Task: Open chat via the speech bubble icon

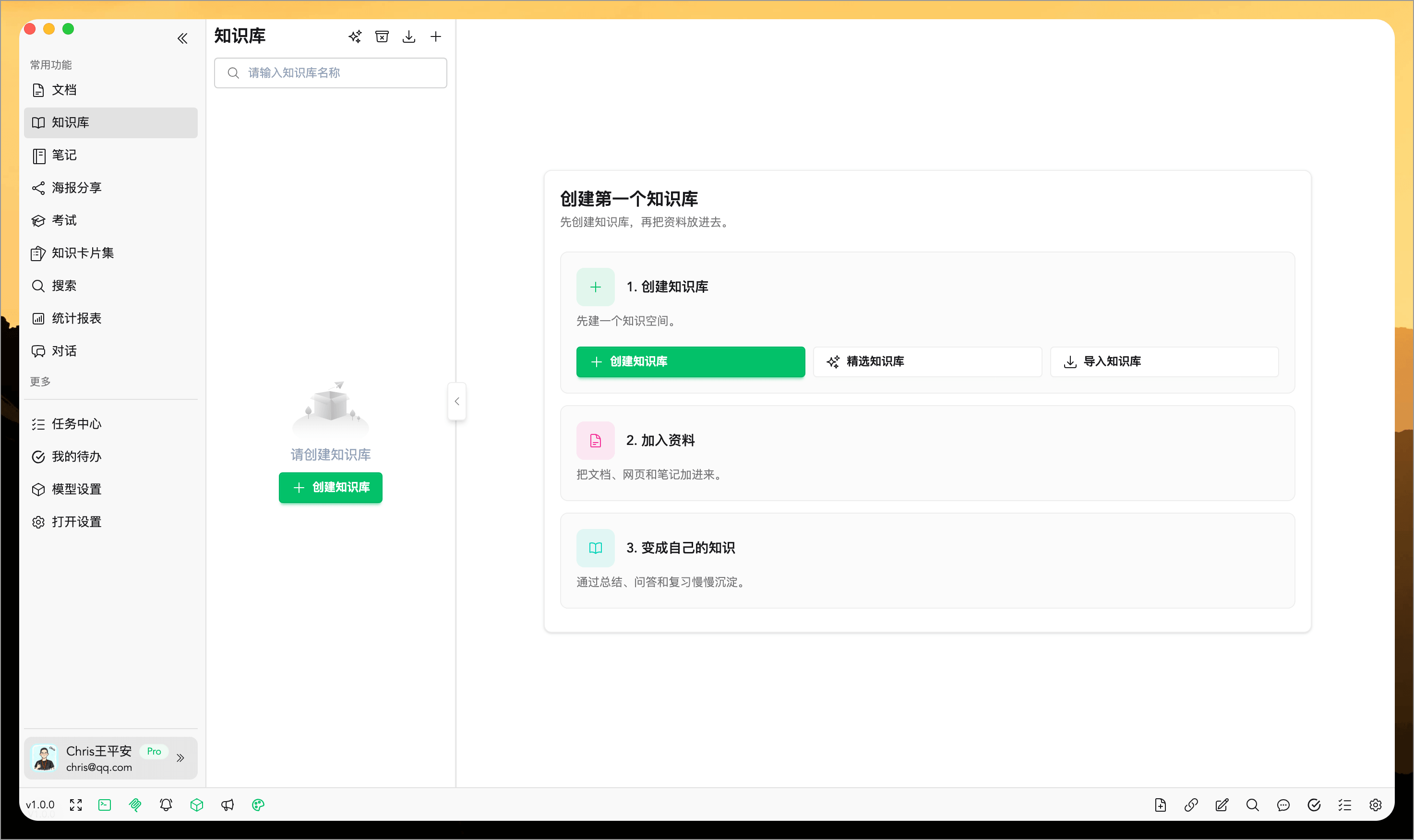Action: [1283, 804]
